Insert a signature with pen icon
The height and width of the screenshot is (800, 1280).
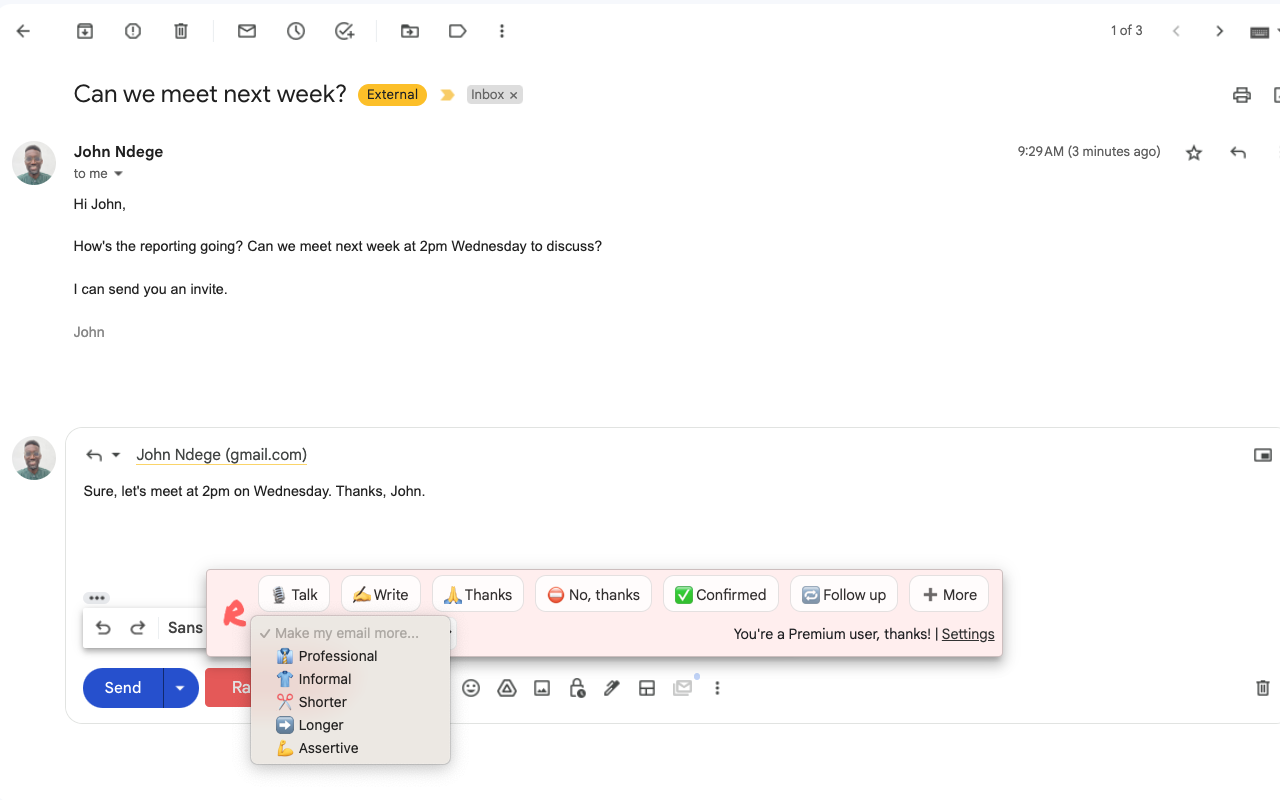(x=612, y=688)
